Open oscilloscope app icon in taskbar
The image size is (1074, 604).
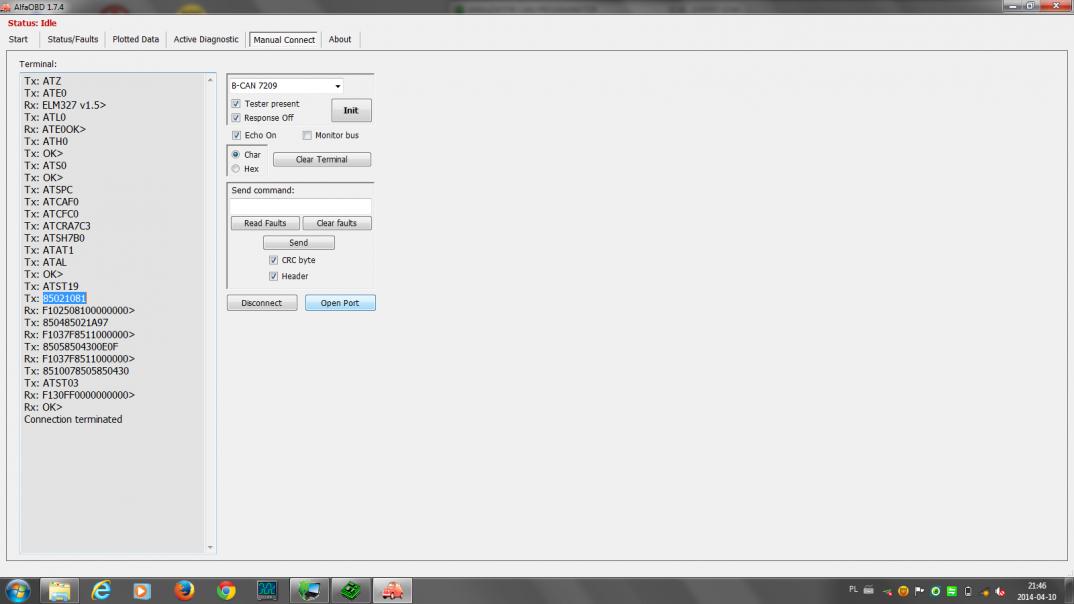[267, 590]
